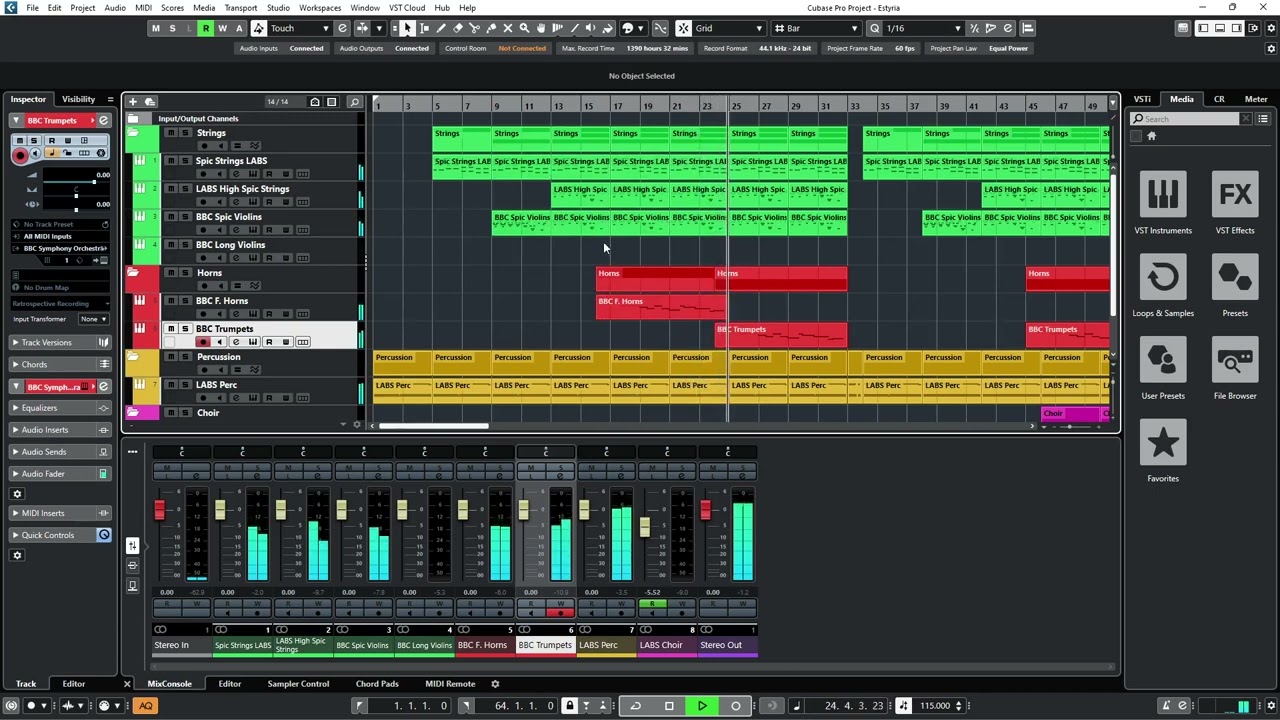Viewport: 1280px width, 720px height.
Task: Click Add Track plus button
Action: click(133, 102)
